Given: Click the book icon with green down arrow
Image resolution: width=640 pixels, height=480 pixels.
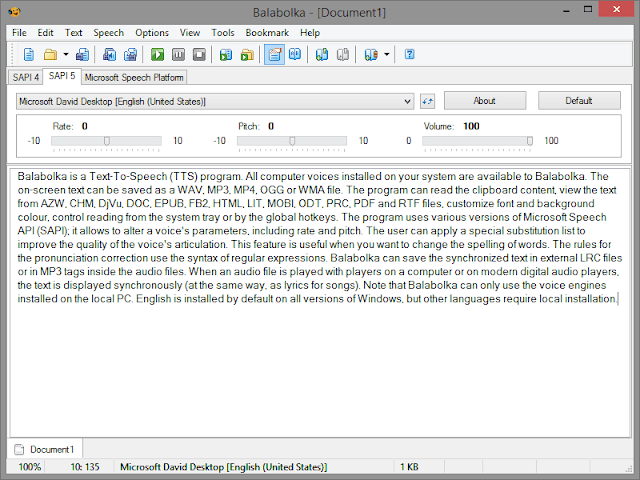Looking at the screenshot, I should pos(322,54).
